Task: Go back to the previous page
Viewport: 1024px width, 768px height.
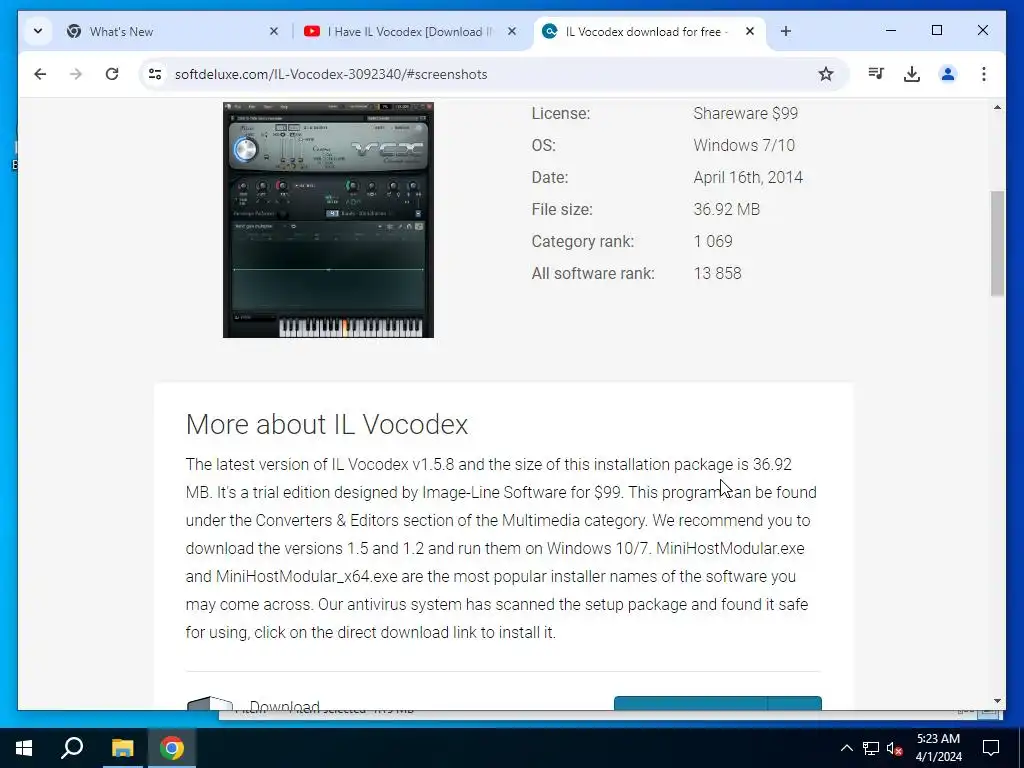Action: pyautogui.click(x=40, y=74)
